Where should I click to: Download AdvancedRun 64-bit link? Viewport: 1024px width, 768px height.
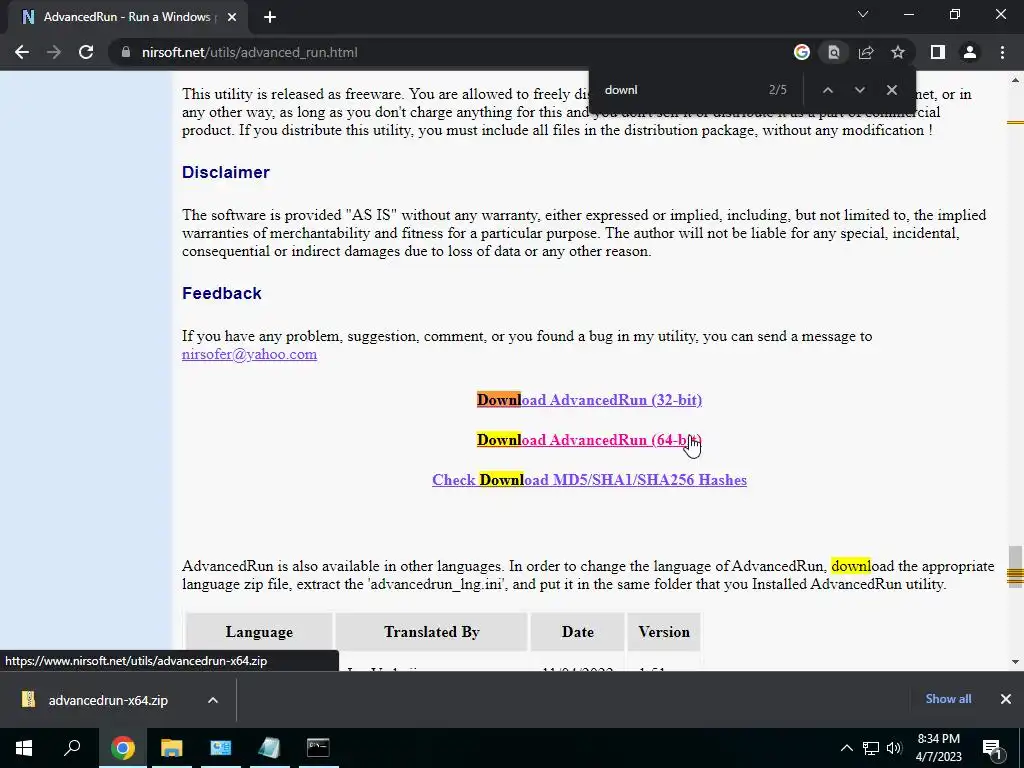589,440
